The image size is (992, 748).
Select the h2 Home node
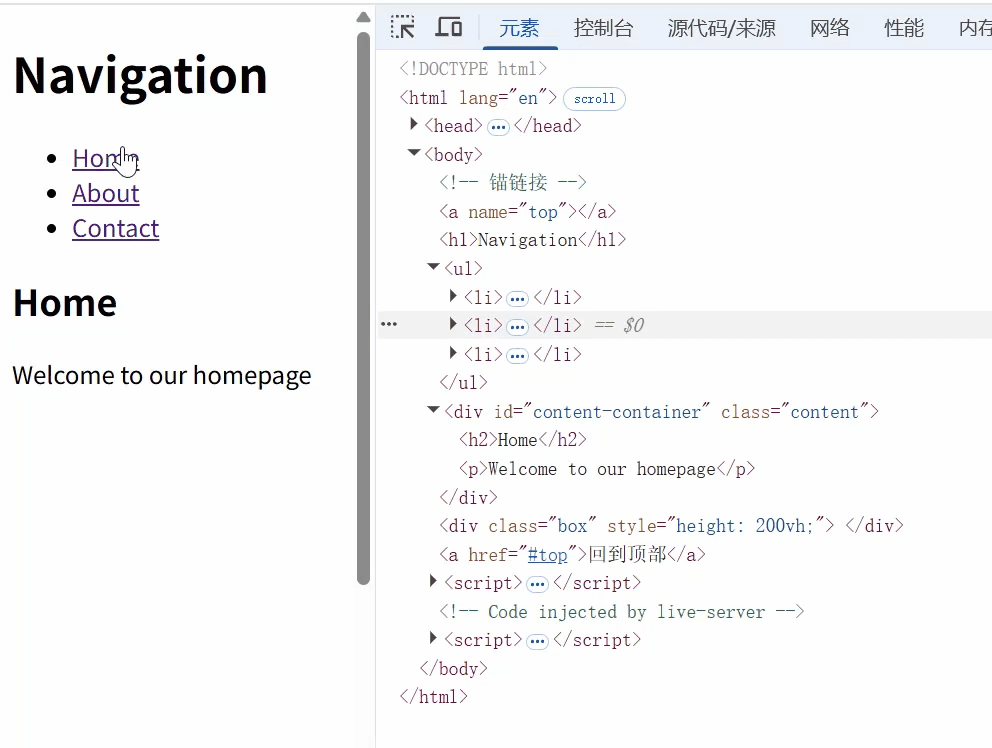[523, 440]
